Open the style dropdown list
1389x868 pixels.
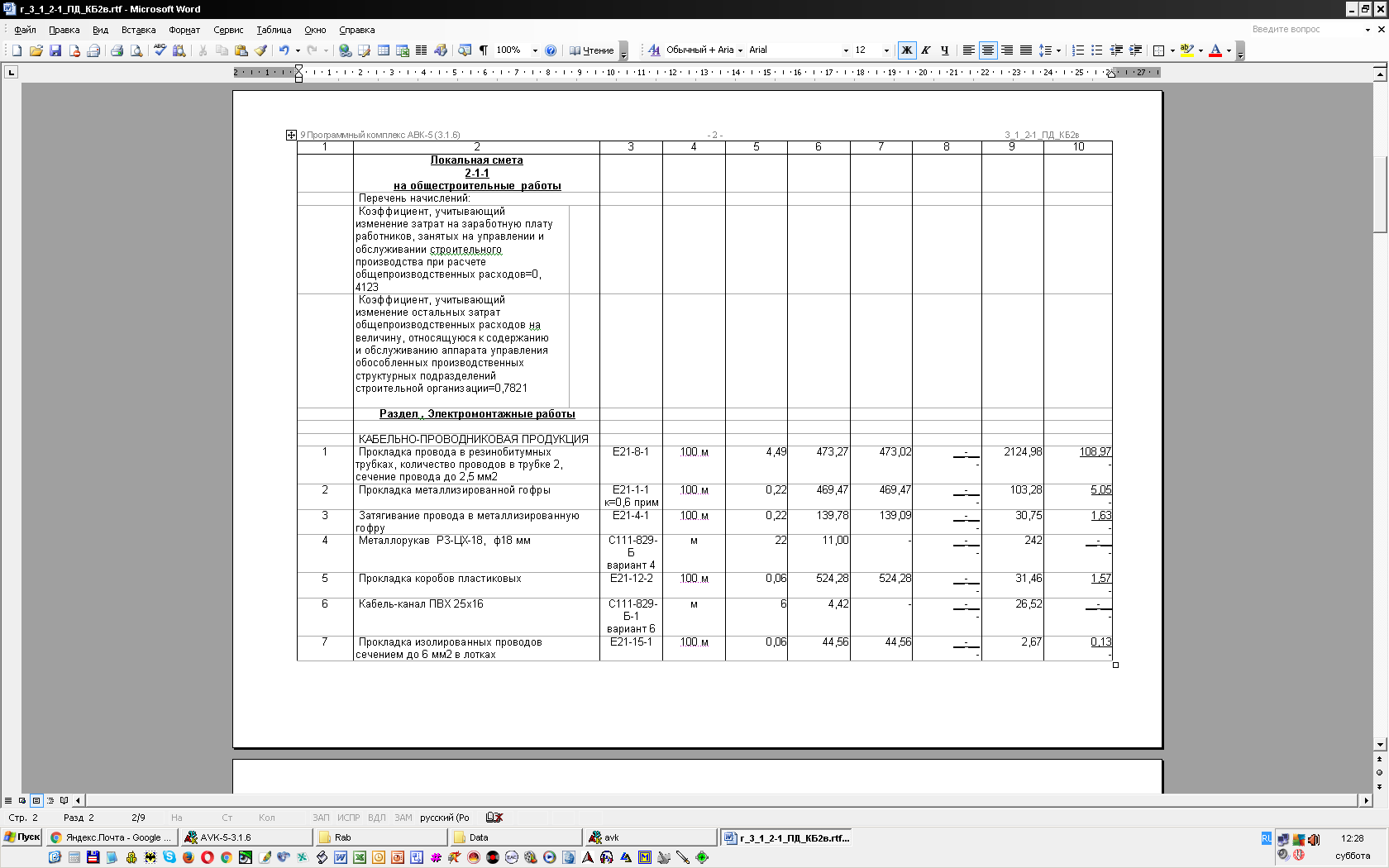click(x=740, y=50)
